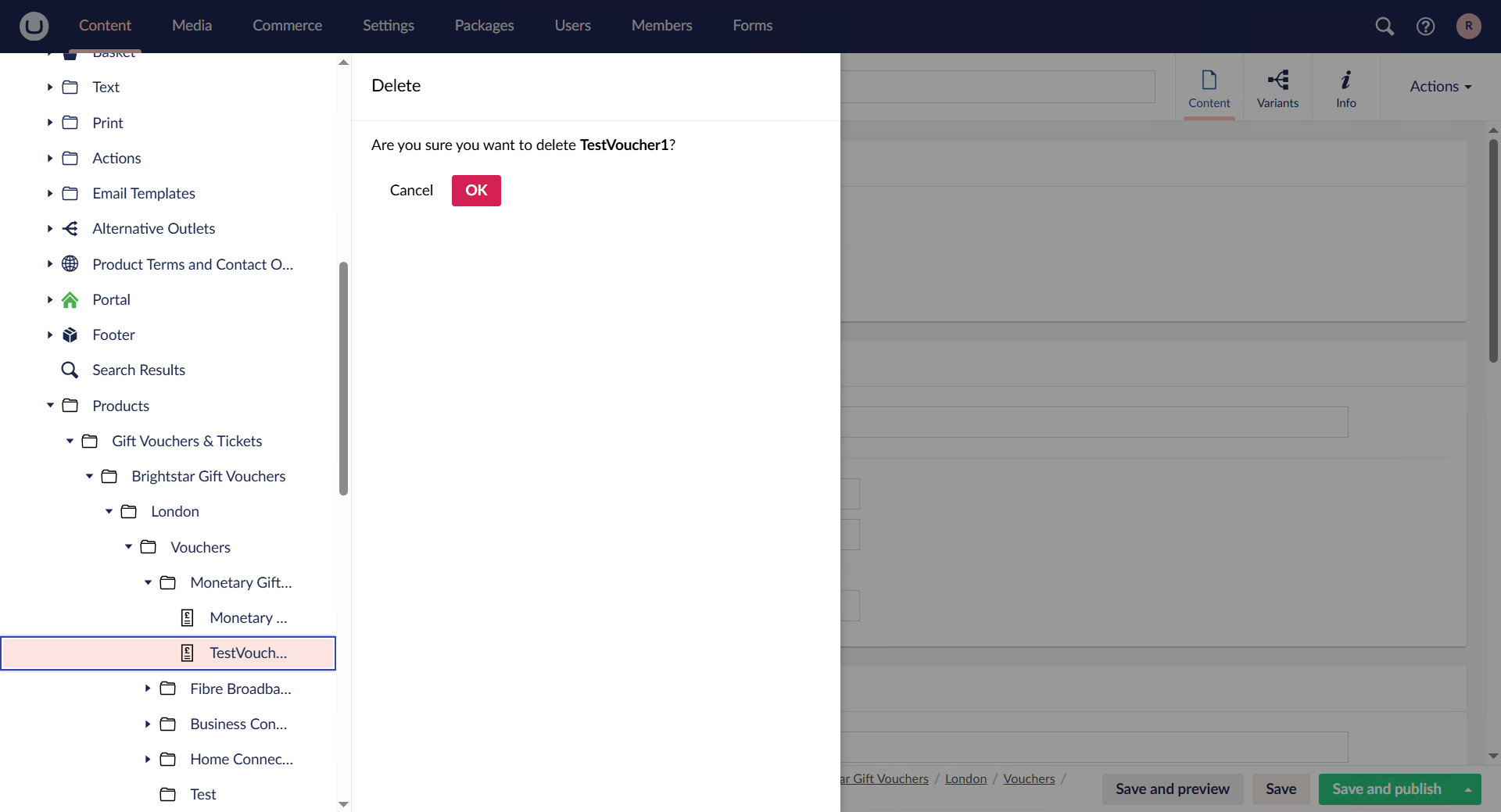The image size is (1501, 812).
Task: Select the Search Results magnifier icon
Action: (70, 370)
